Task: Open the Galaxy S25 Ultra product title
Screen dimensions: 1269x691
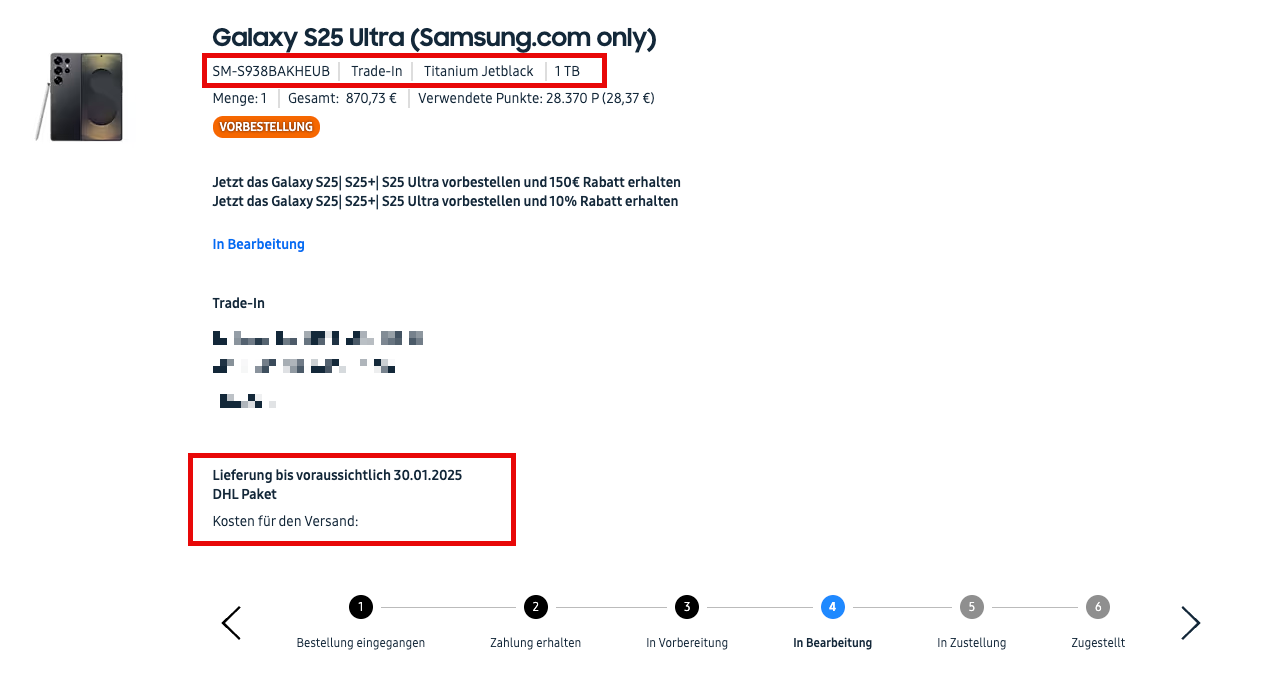Action: pyautogui.click(x=434, y=38)
